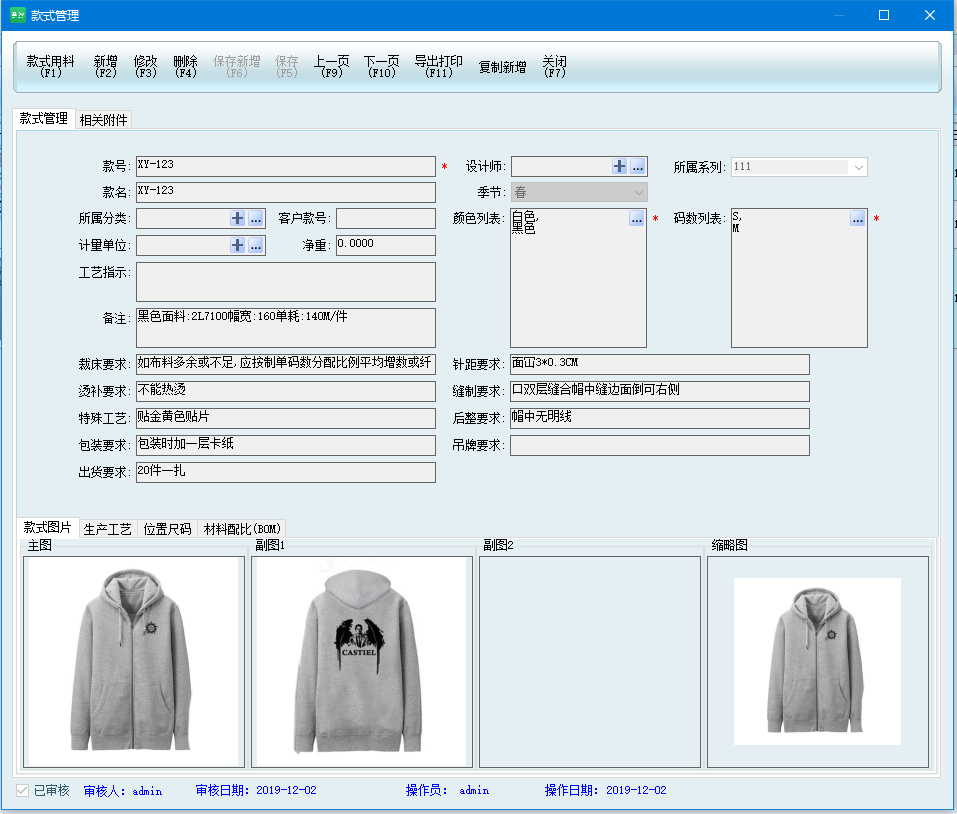
Task: Open the 码数列表 ellipsis picker
Action: (x=857, y=218)
